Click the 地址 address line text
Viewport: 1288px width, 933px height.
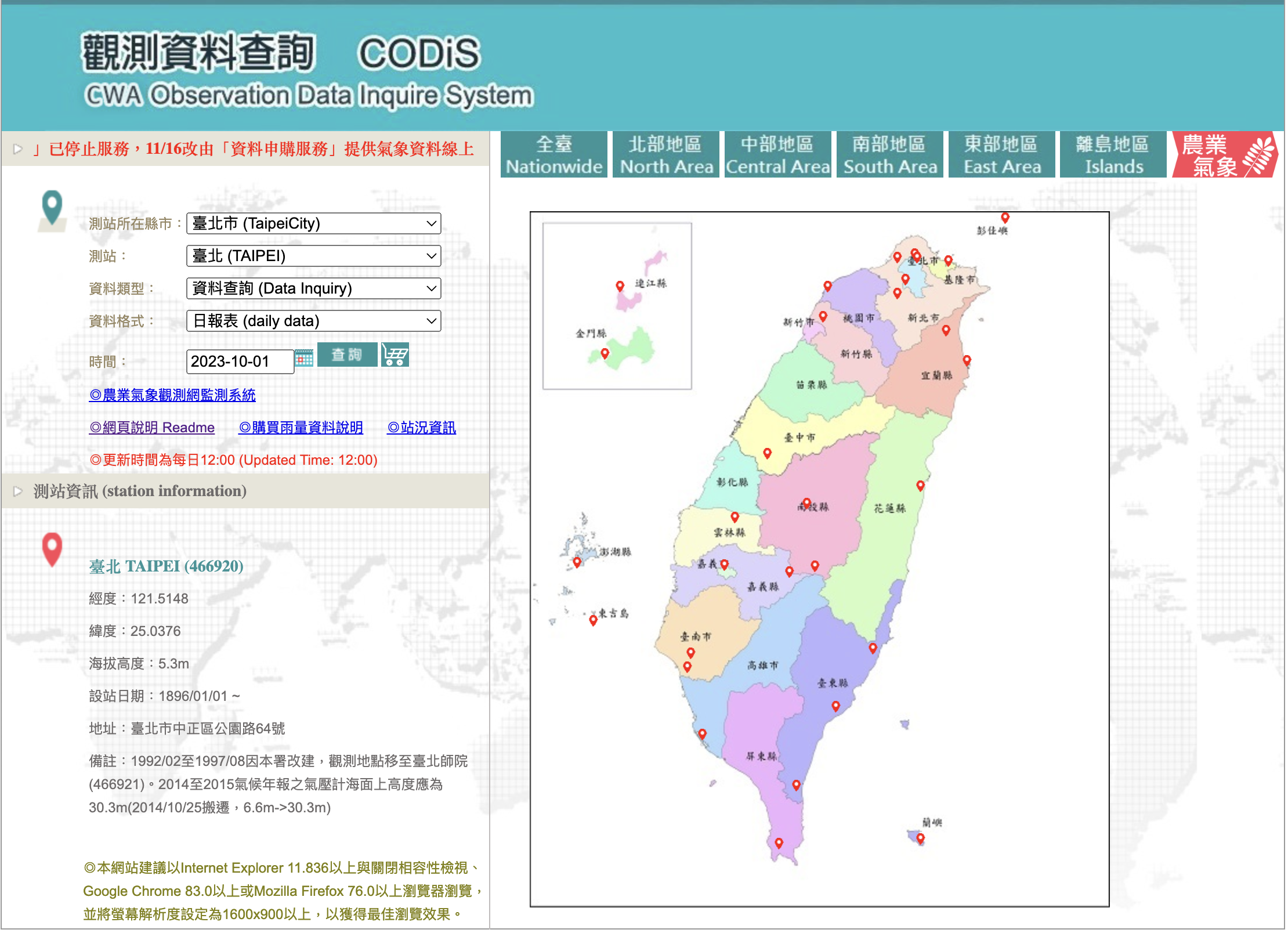click(187, 729)
